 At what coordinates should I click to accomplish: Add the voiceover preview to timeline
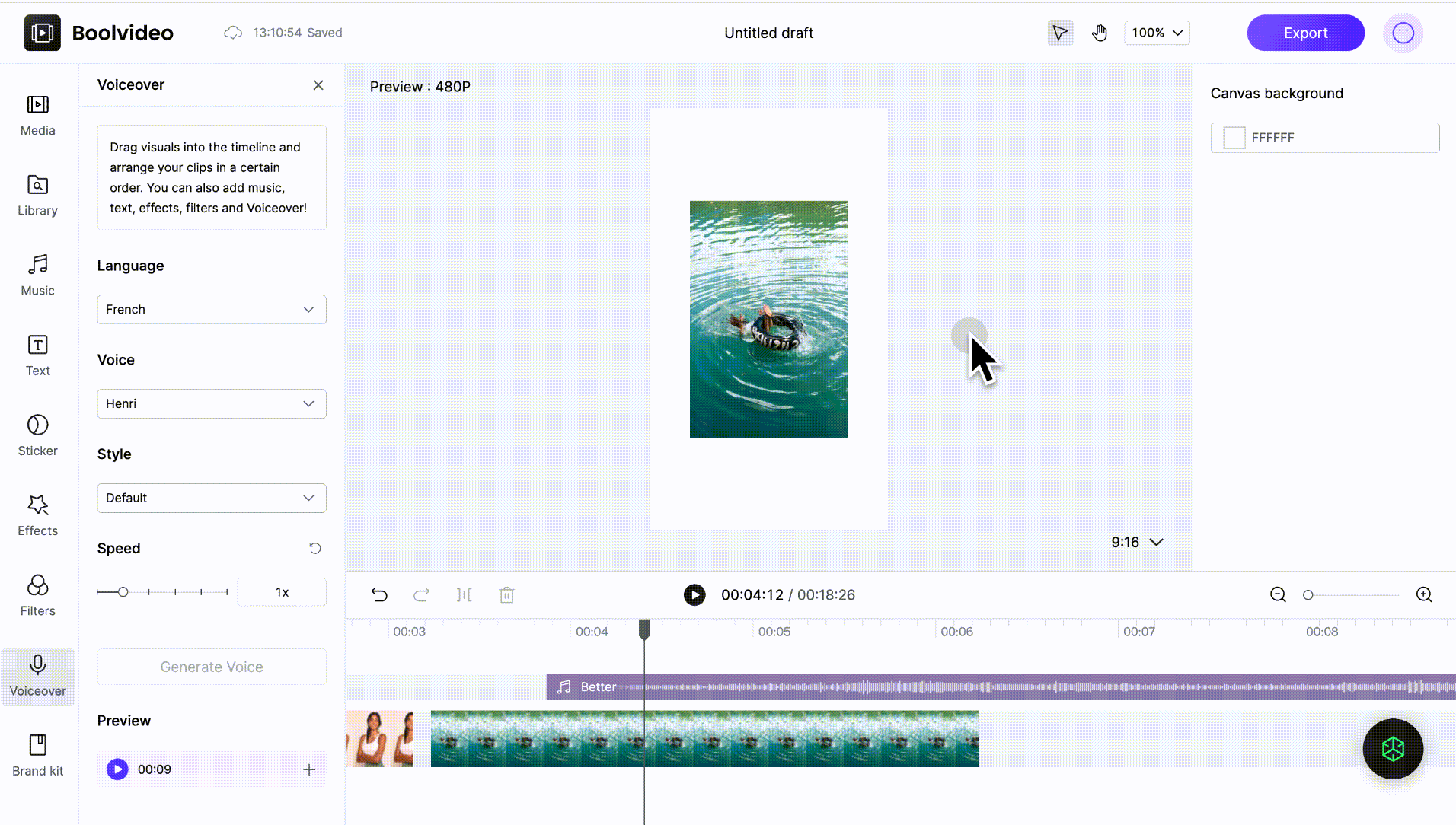308,769
